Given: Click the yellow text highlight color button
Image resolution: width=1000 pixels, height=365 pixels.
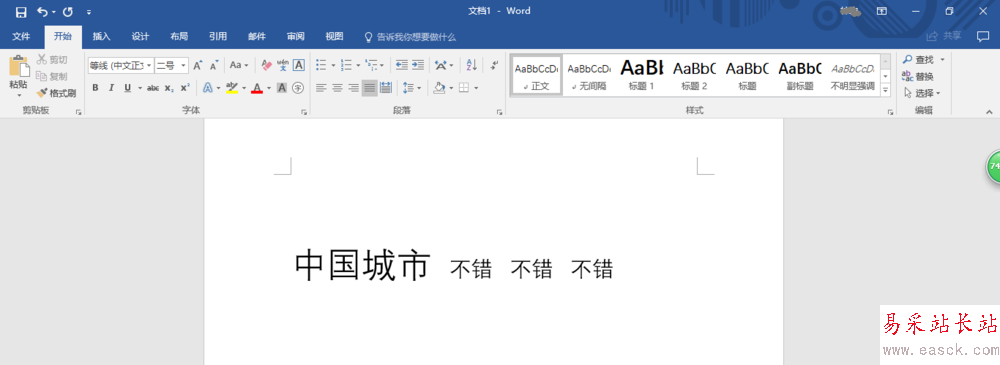Looking at the screenshot, I should (x=232, y=87).
